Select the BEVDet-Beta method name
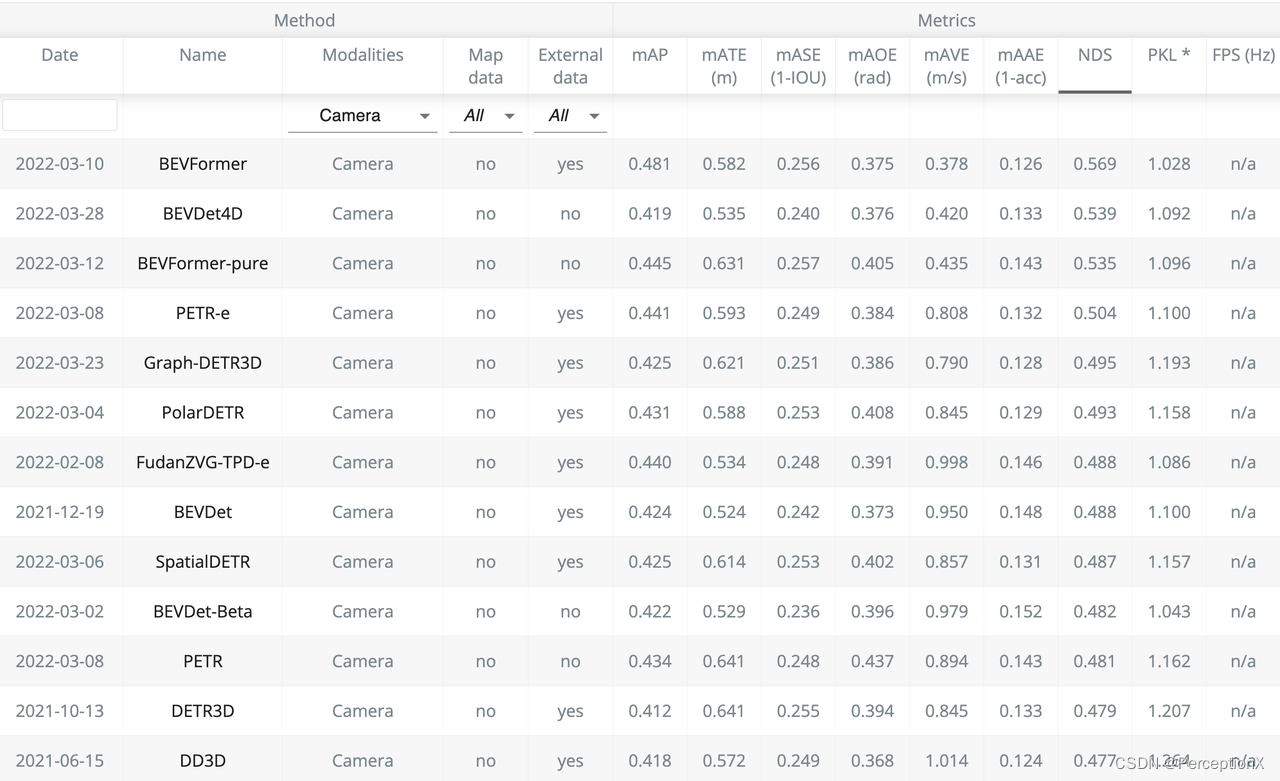Screen dimensions: 1280x781 [x=203, y=612]
